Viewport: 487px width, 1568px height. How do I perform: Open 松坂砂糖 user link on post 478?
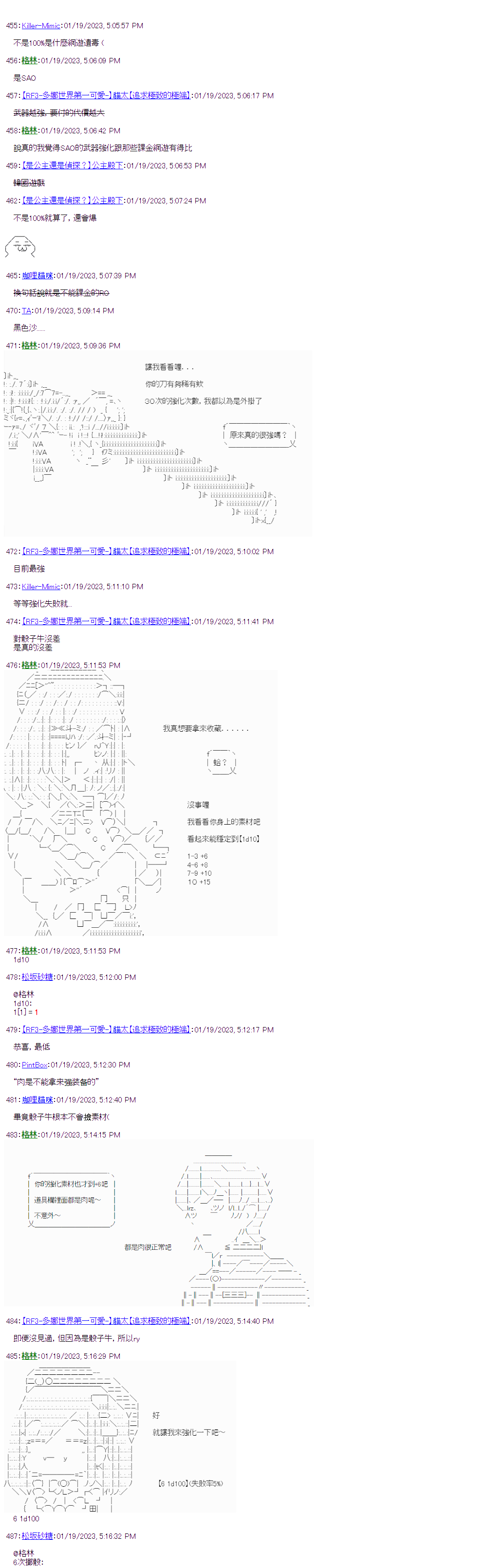click(x=37, y=977)
